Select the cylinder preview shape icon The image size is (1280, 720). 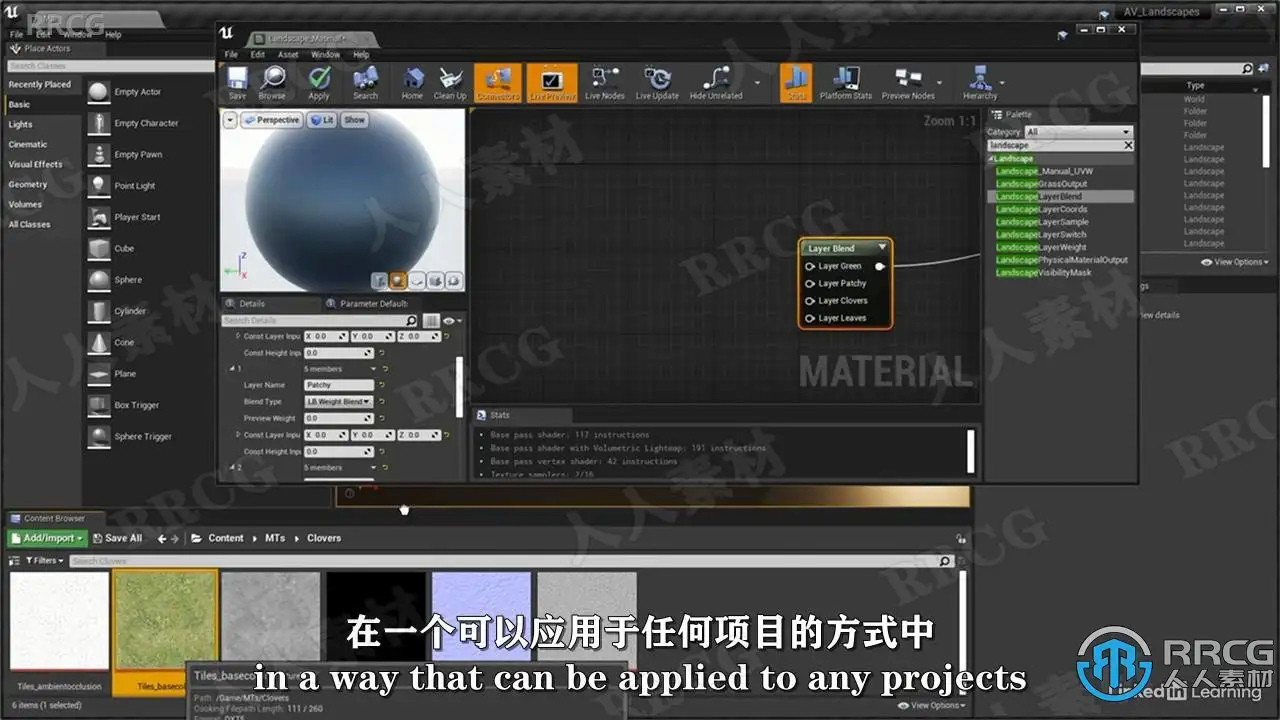pos(381,281)
